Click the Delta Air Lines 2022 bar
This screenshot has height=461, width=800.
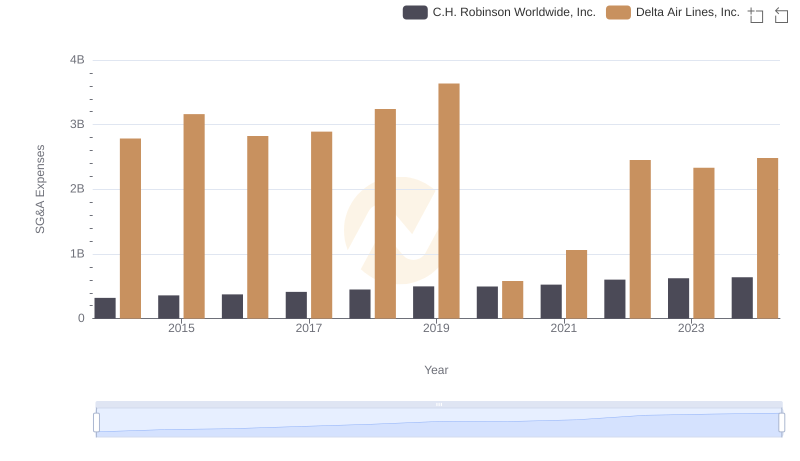[640, 239]
